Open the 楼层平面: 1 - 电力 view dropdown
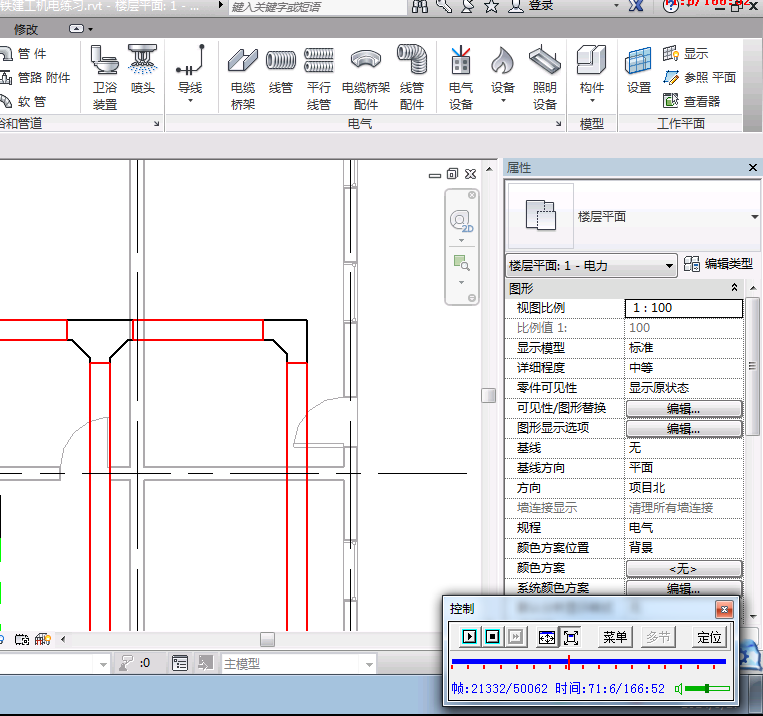Image resolution: width=763 pixels, height=716 pixels. click(x=592, y=266)
